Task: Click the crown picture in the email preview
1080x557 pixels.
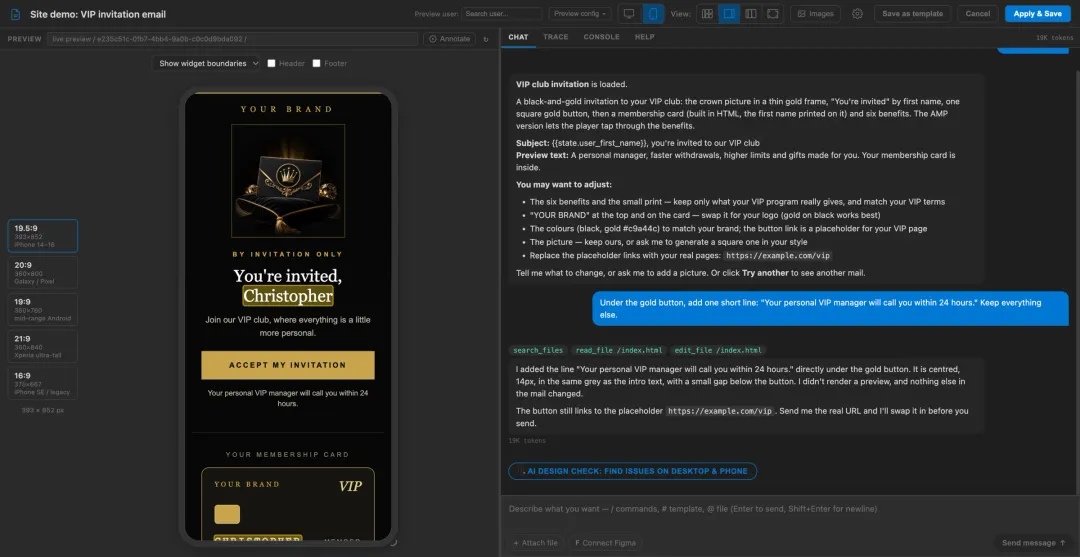Action: click(x=288, y=181)
